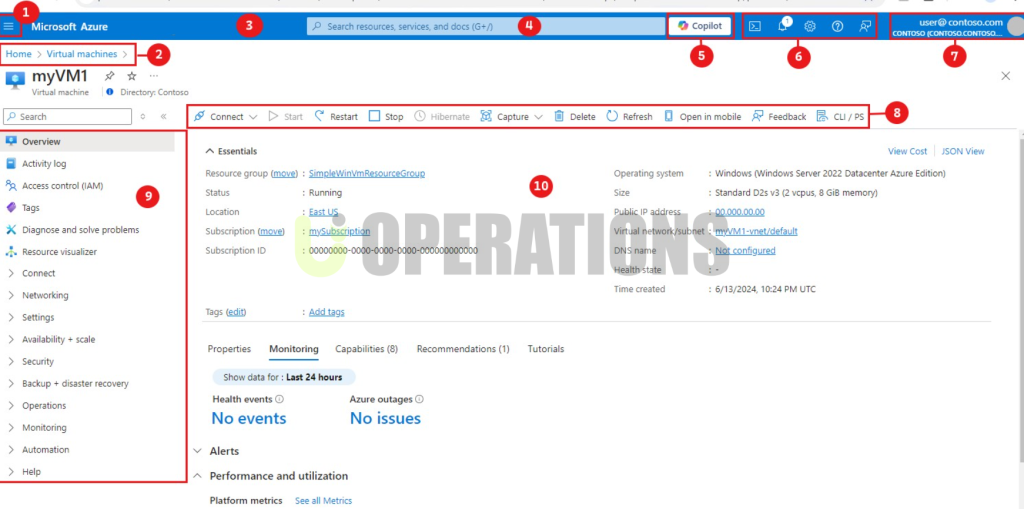
Task: Stop the virtual machine
Action: 386,116
